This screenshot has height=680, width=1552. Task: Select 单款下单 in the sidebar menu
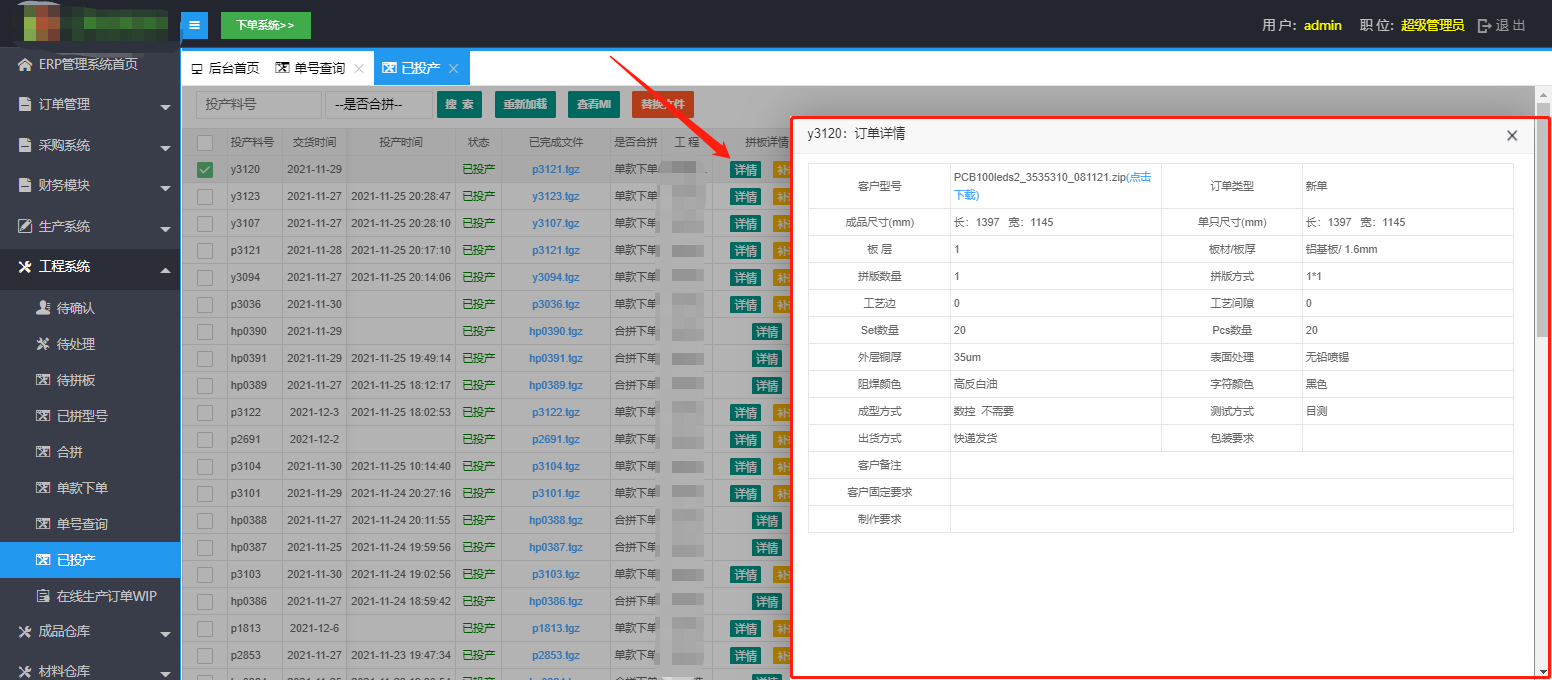point(81,488)
